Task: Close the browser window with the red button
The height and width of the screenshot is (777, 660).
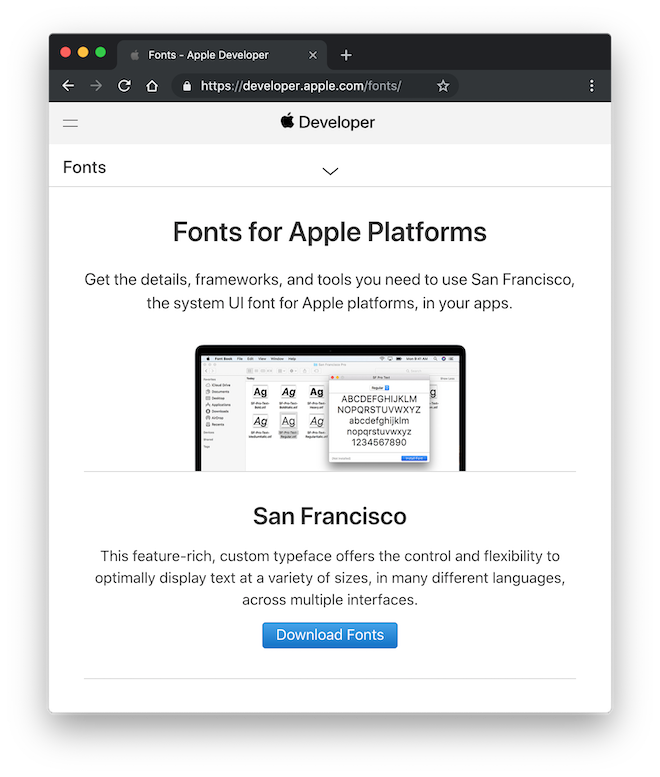Action: tap(66, 52)
